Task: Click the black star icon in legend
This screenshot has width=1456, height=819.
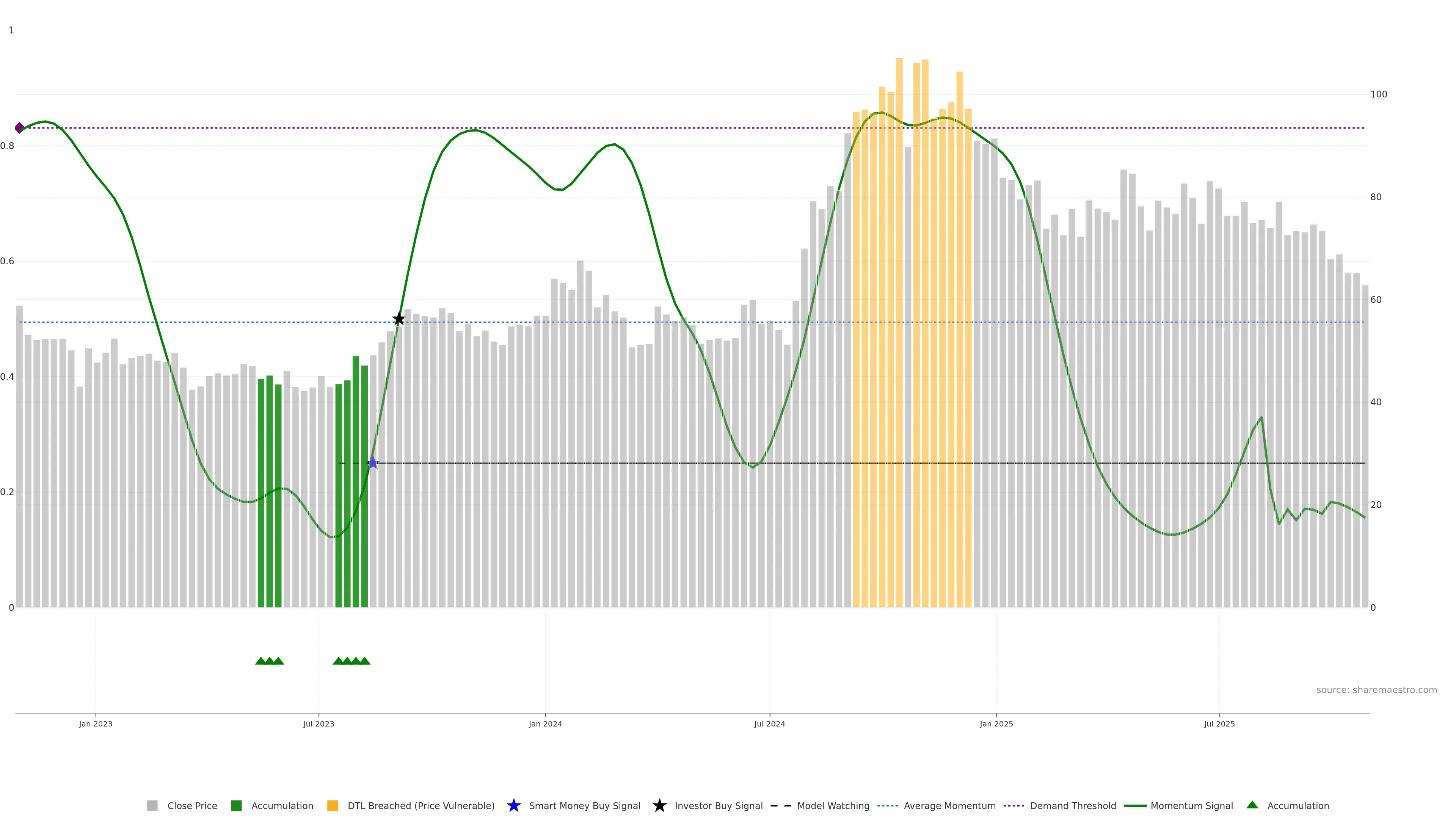Action: click(x=659, y=805)
